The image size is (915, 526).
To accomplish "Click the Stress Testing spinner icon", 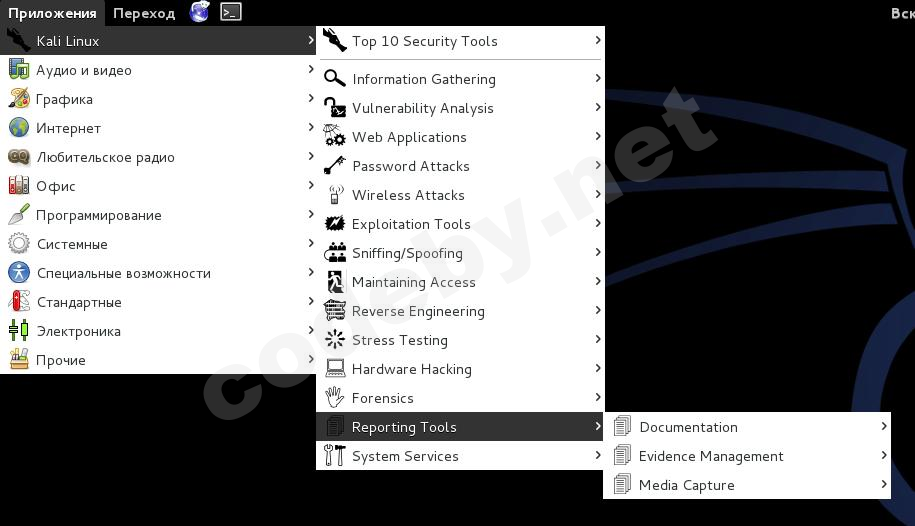I will tap(335, 340).
